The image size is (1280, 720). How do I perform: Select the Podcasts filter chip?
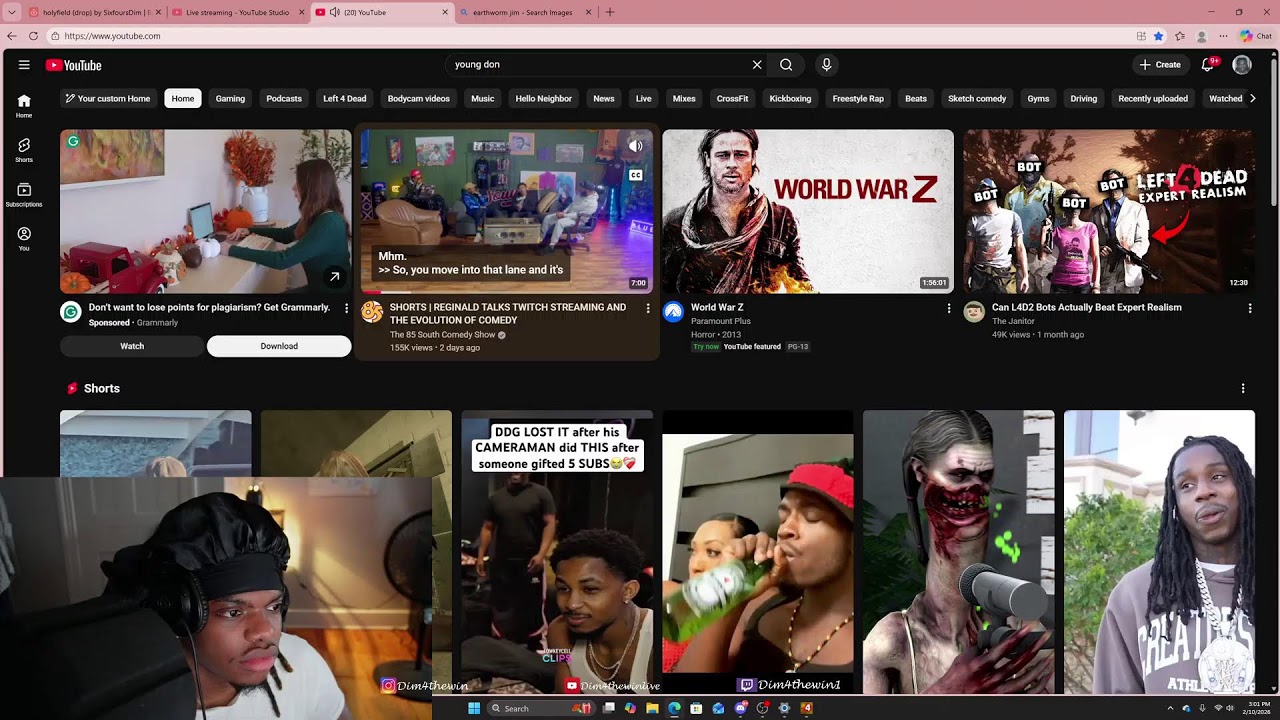click(x=284, y=98)
